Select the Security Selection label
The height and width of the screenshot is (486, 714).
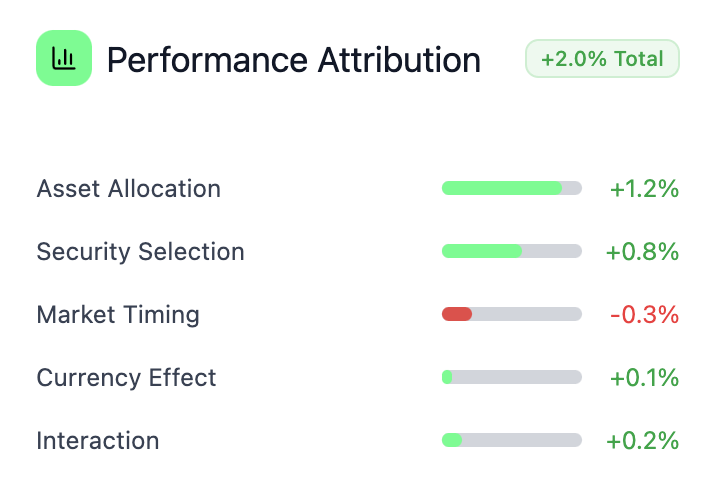[x=140, y=251]
